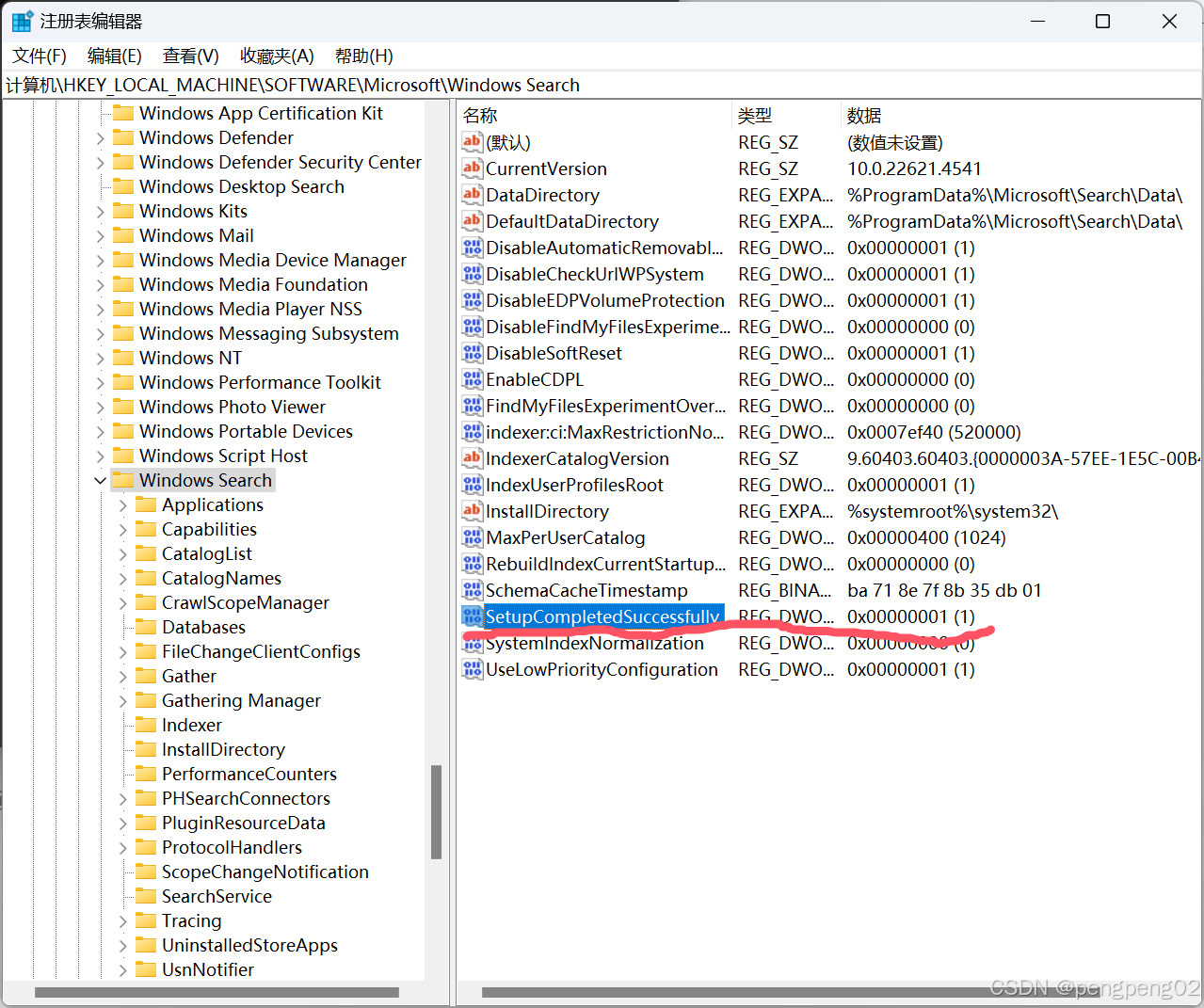Open the 收藏夹(A) menu
1204x1008 pixels.
point(277,56)
